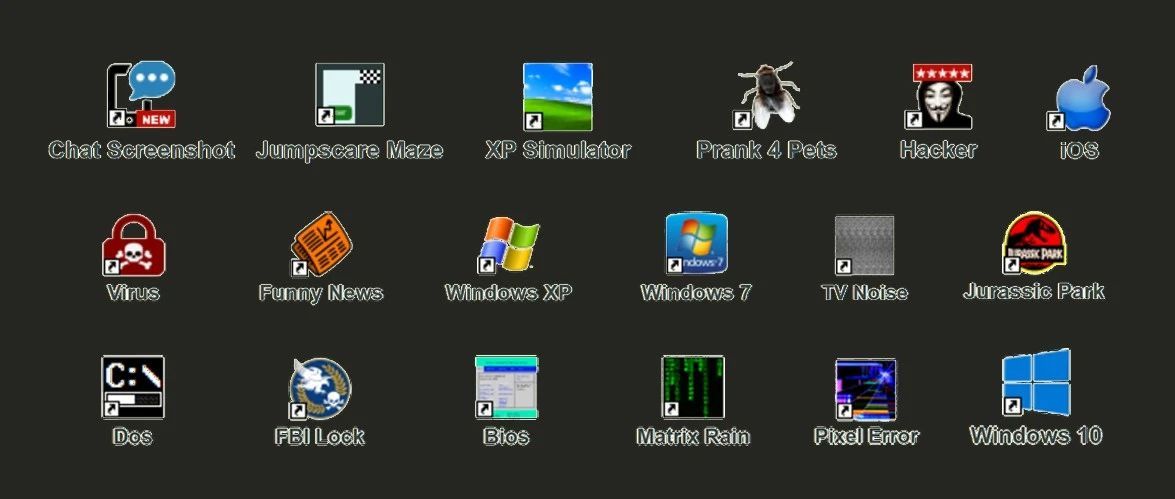The image size is (1175, 499).
Task: Click the "Matrix Rain" label text
Action: click(x=693, y=436)
